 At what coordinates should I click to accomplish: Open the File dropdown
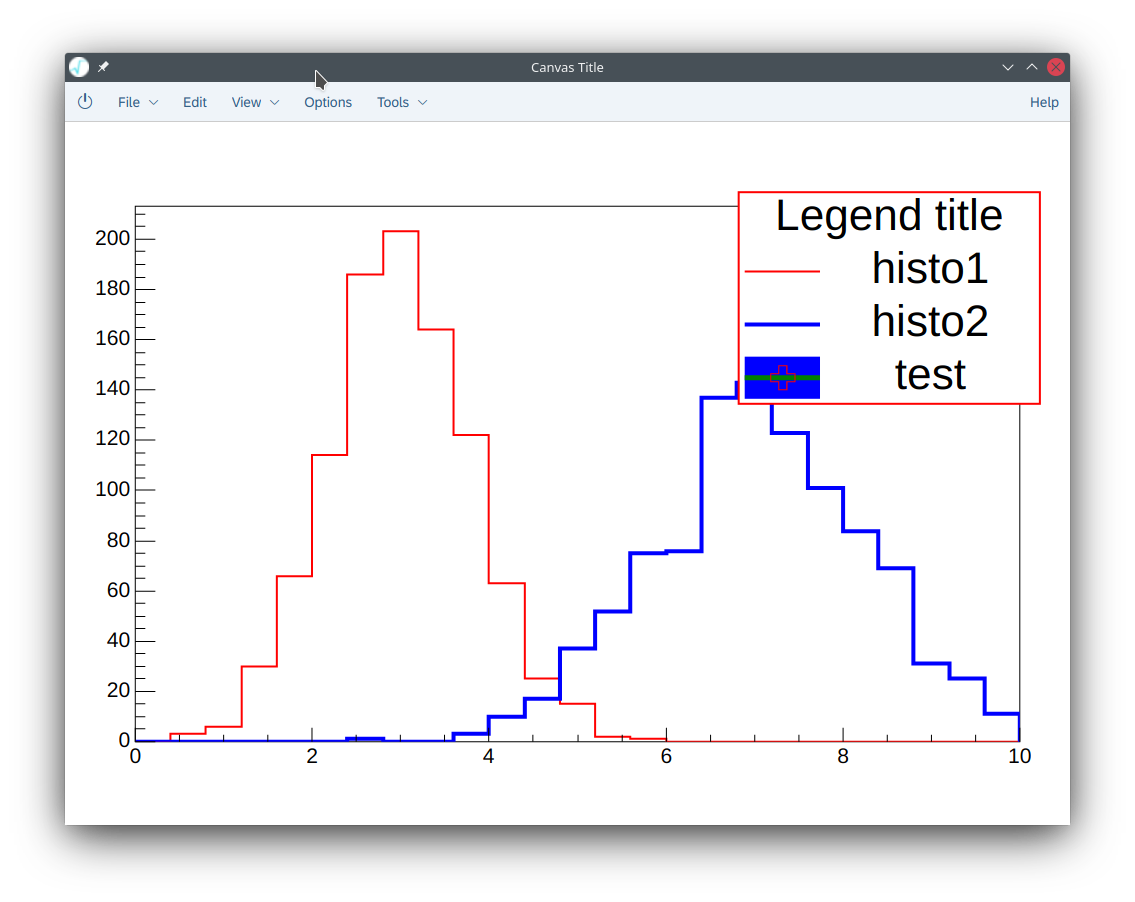[129, 102]
